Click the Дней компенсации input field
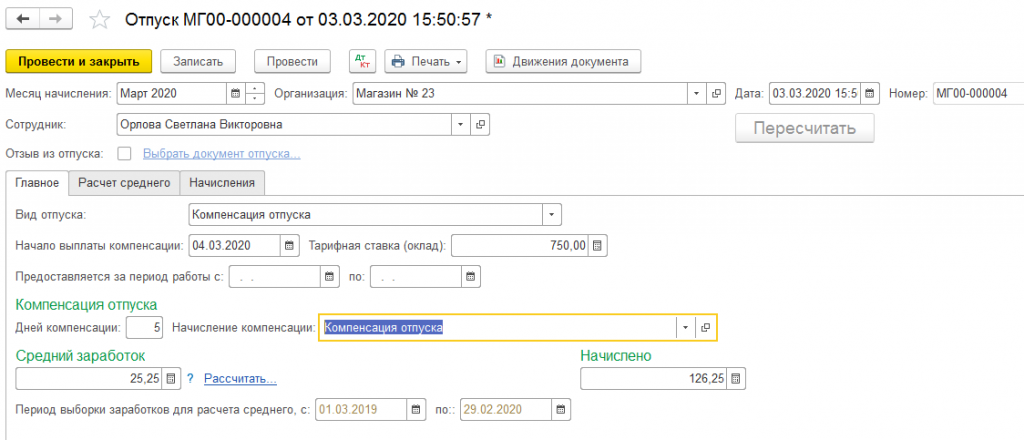 pos(144,328)
